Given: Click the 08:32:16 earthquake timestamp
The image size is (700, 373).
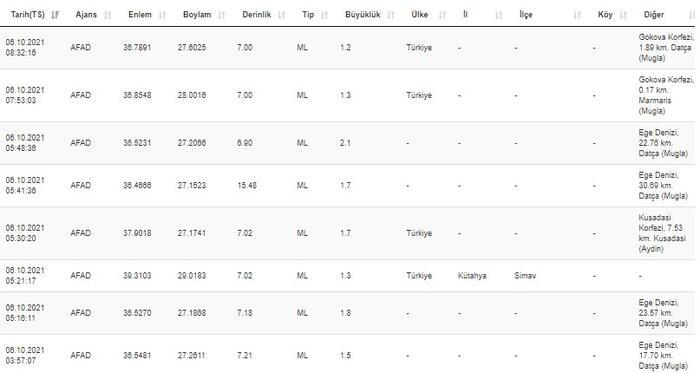Looking at the screenshot, I should click(21, 53).
